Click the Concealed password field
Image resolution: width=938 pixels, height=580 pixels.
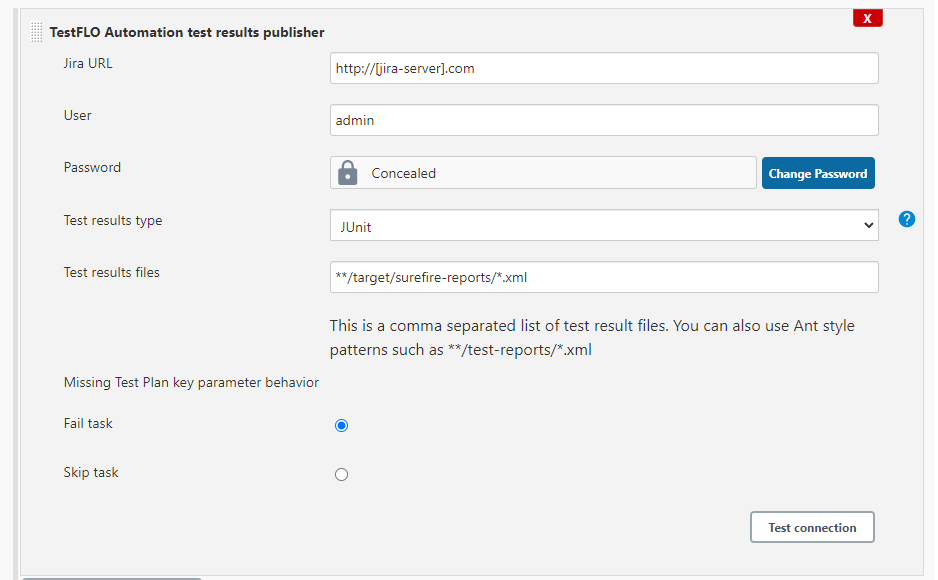pos(543,173)
